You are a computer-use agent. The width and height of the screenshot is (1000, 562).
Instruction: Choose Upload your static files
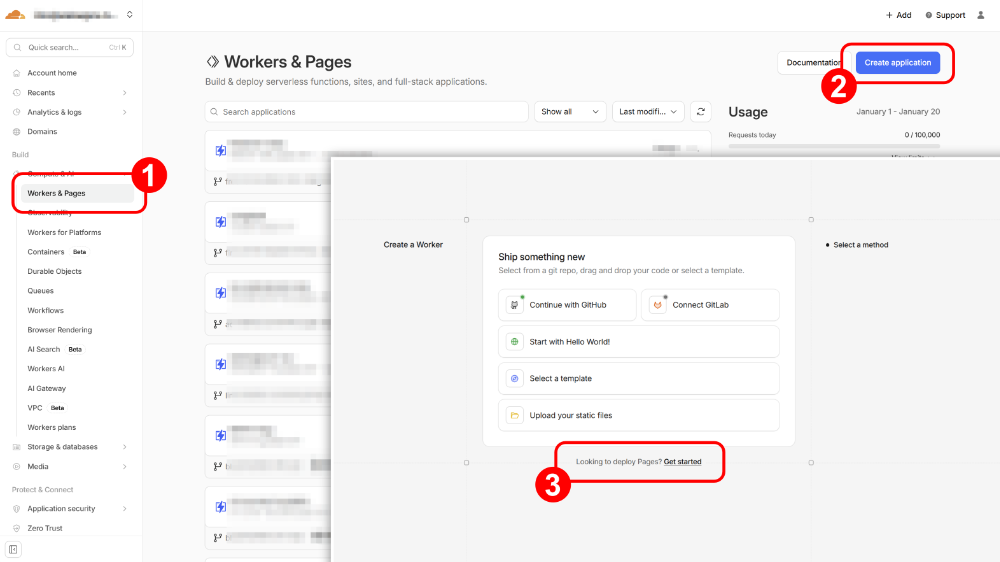pyautogui.click(x=638, y=415)
